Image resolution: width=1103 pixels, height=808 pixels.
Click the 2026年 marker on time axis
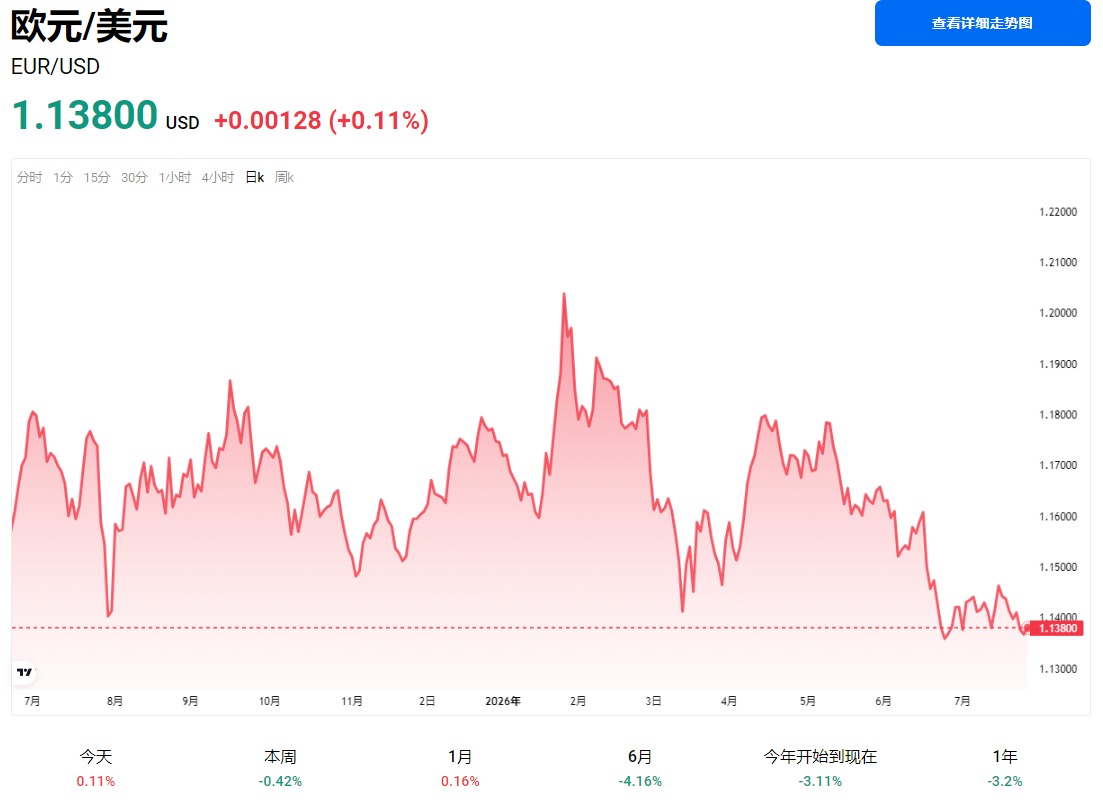503,701
